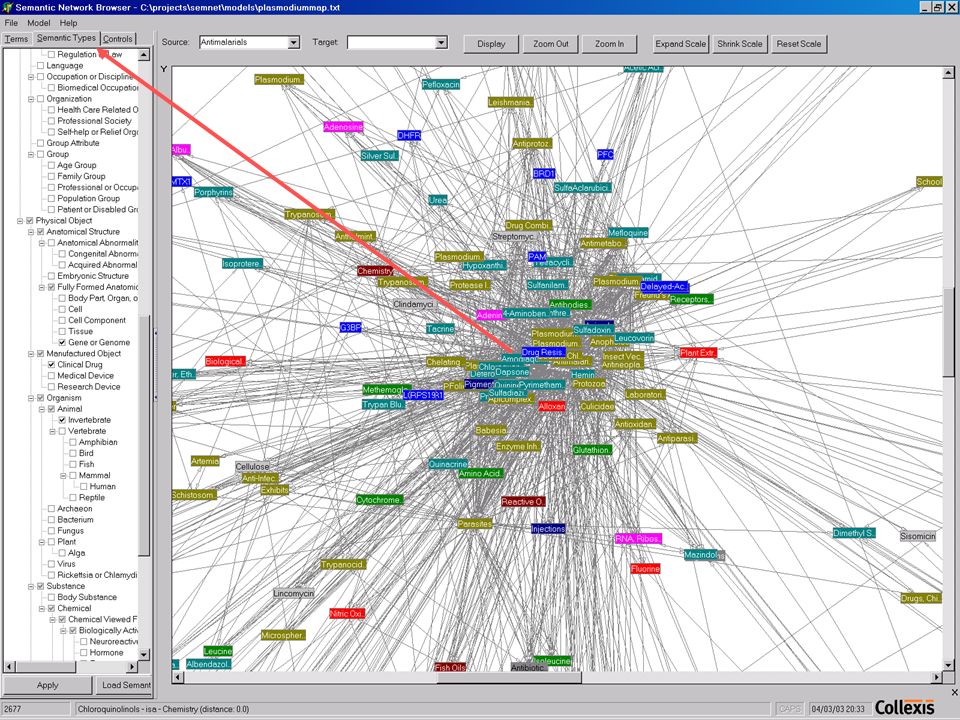Screen dimensions: 960x720
Task: Select the teal Dimethyl S. node
Action: tap(854, 533)
